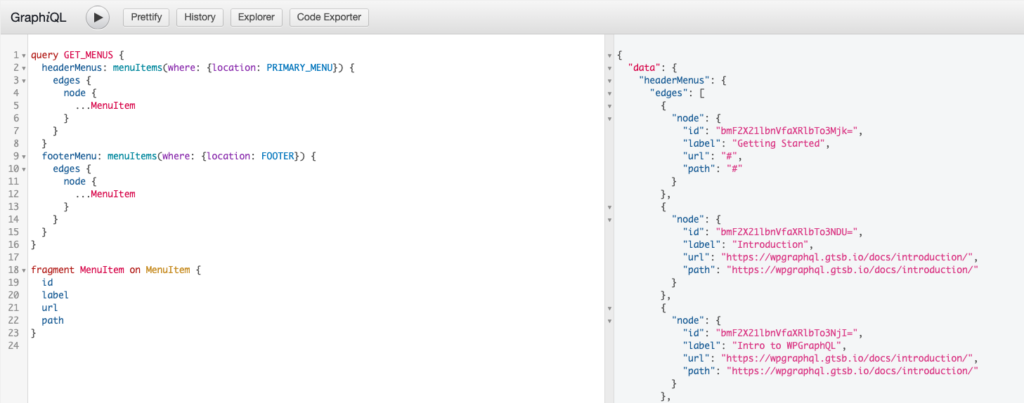This screenshot has height=403, width=1024.
Task: Fold the Introduction node in results
Action: point(611,221)
